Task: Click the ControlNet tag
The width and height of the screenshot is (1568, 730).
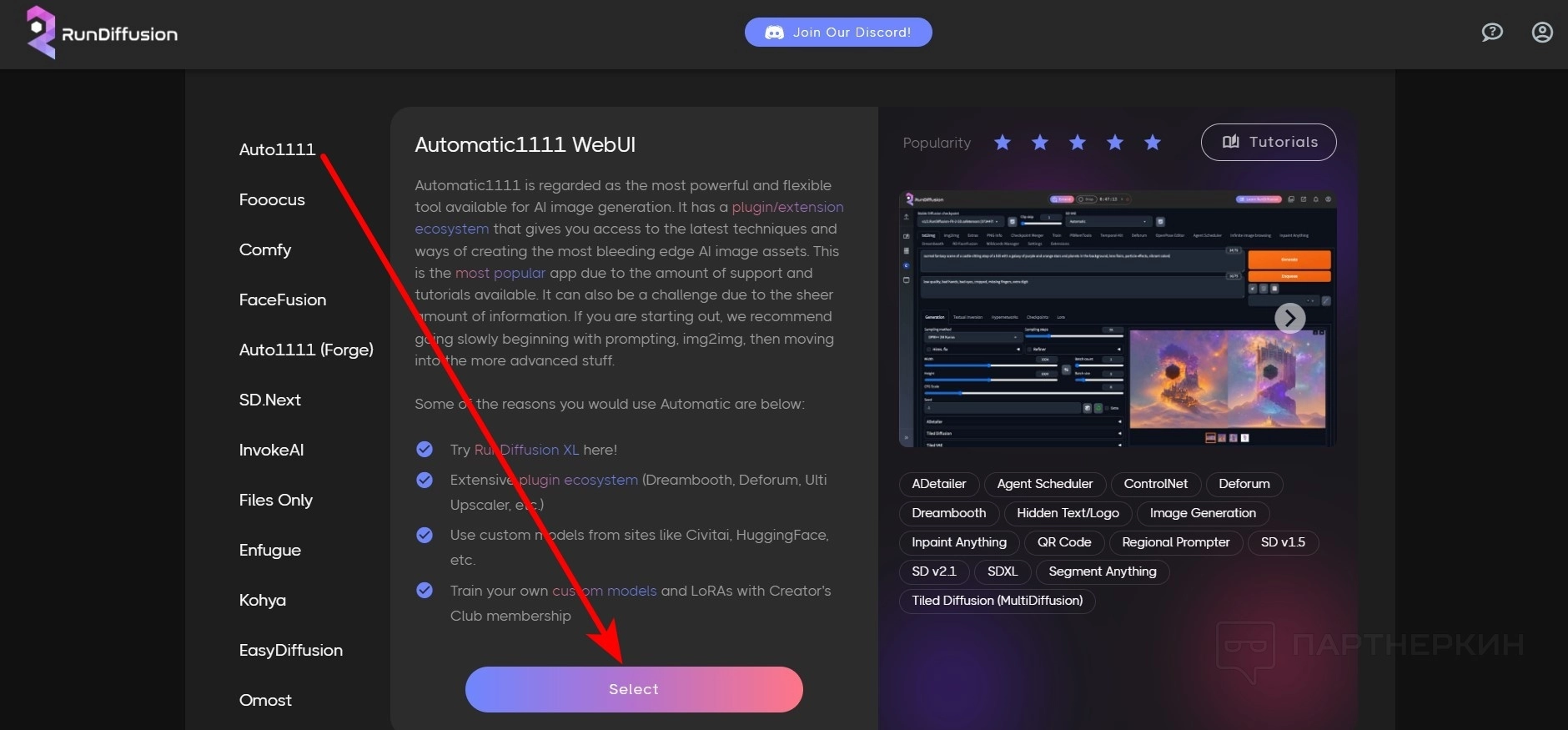Action: tap(1156, 484)
